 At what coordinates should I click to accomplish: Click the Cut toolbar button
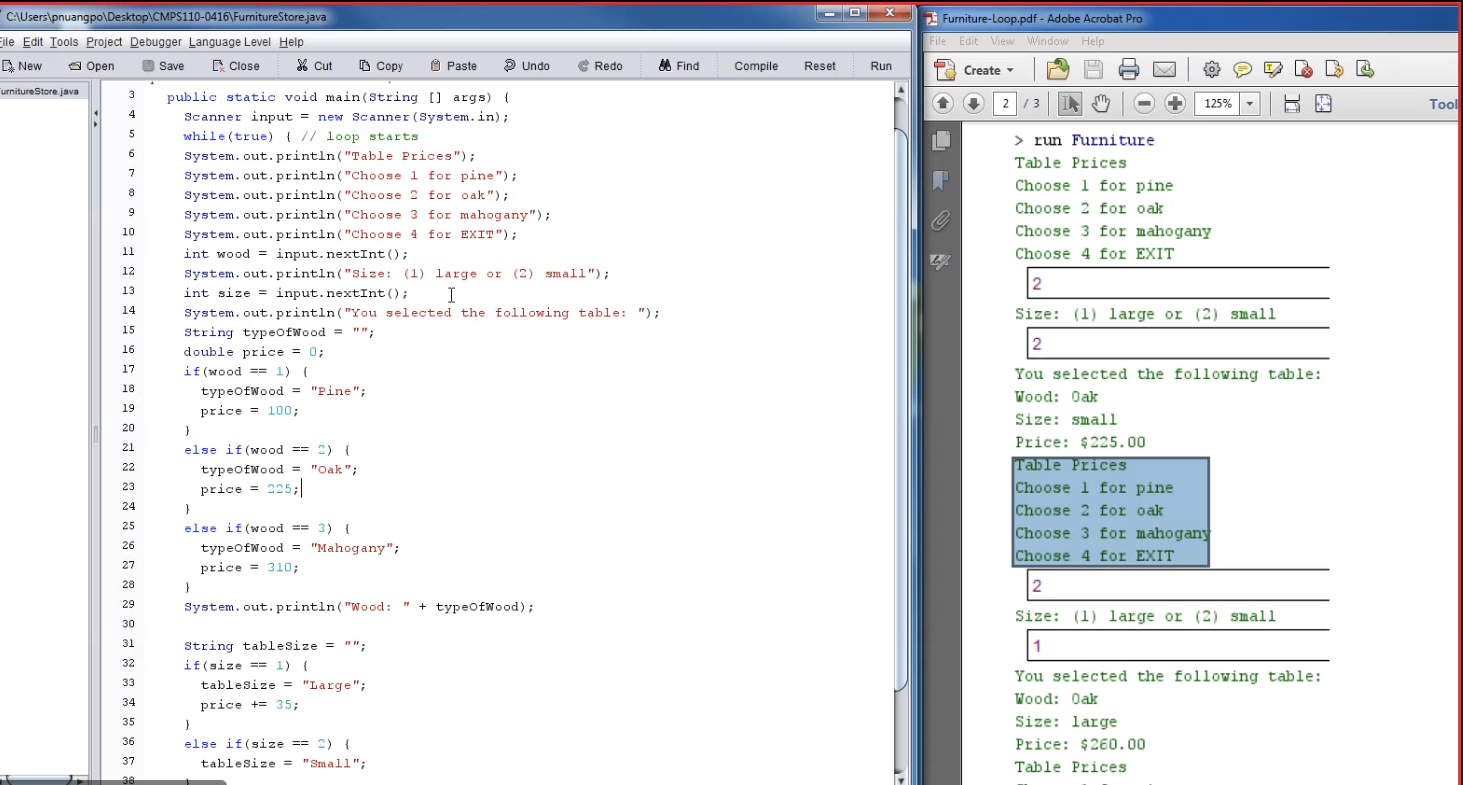click(x=314, y=66)
